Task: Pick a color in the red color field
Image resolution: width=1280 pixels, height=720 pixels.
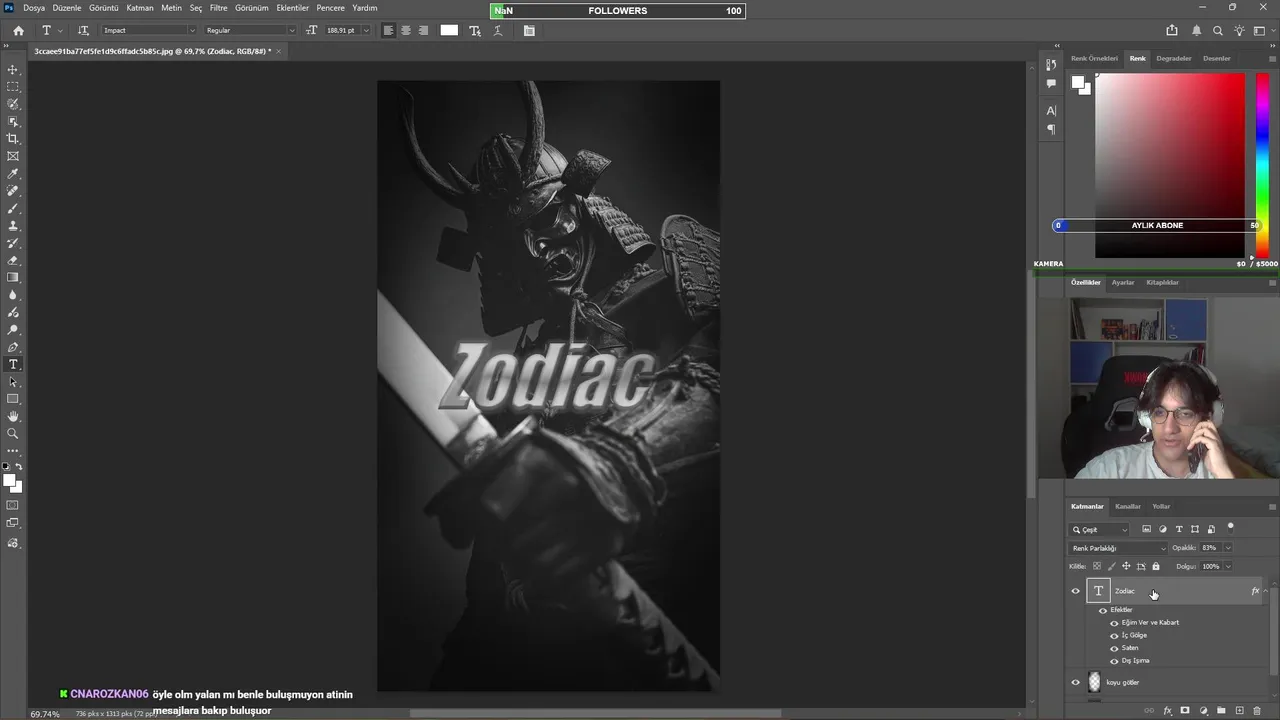Action: point(1170,165)
